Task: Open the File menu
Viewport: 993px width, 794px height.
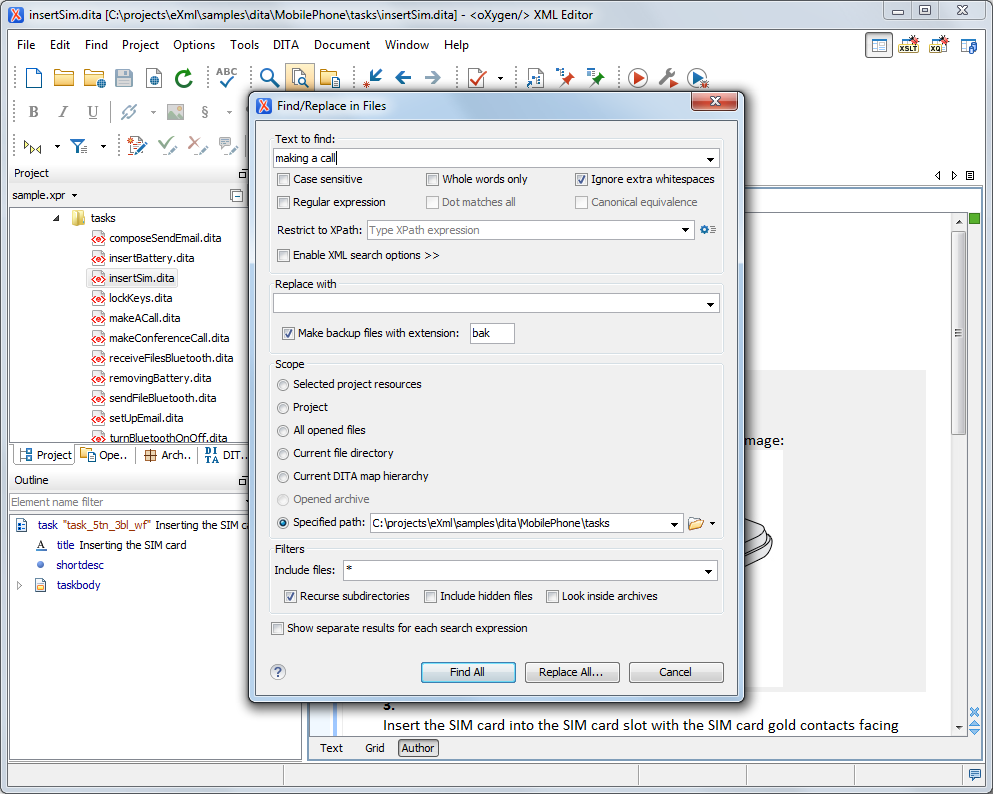Action: [26, 45]
